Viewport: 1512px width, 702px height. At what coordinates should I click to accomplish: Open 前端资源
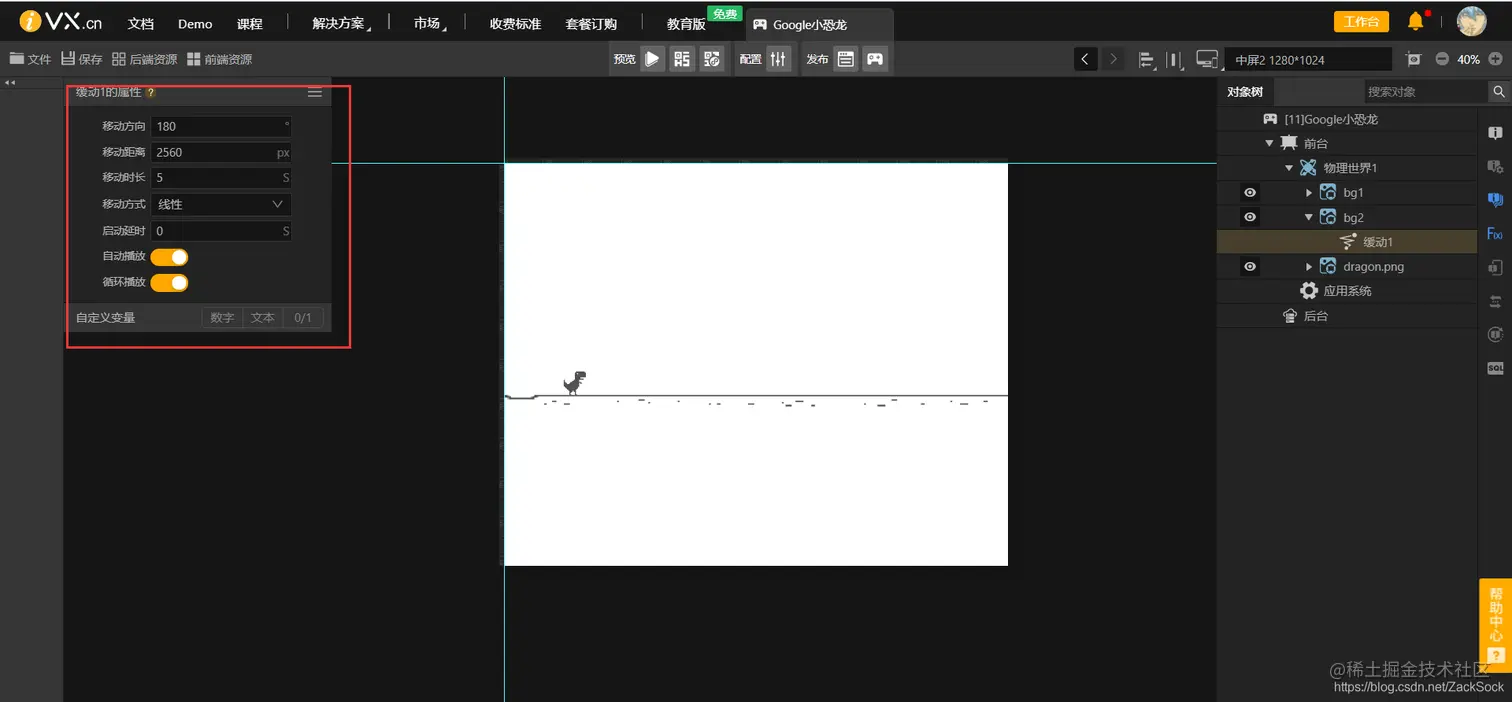click(219, 59)
